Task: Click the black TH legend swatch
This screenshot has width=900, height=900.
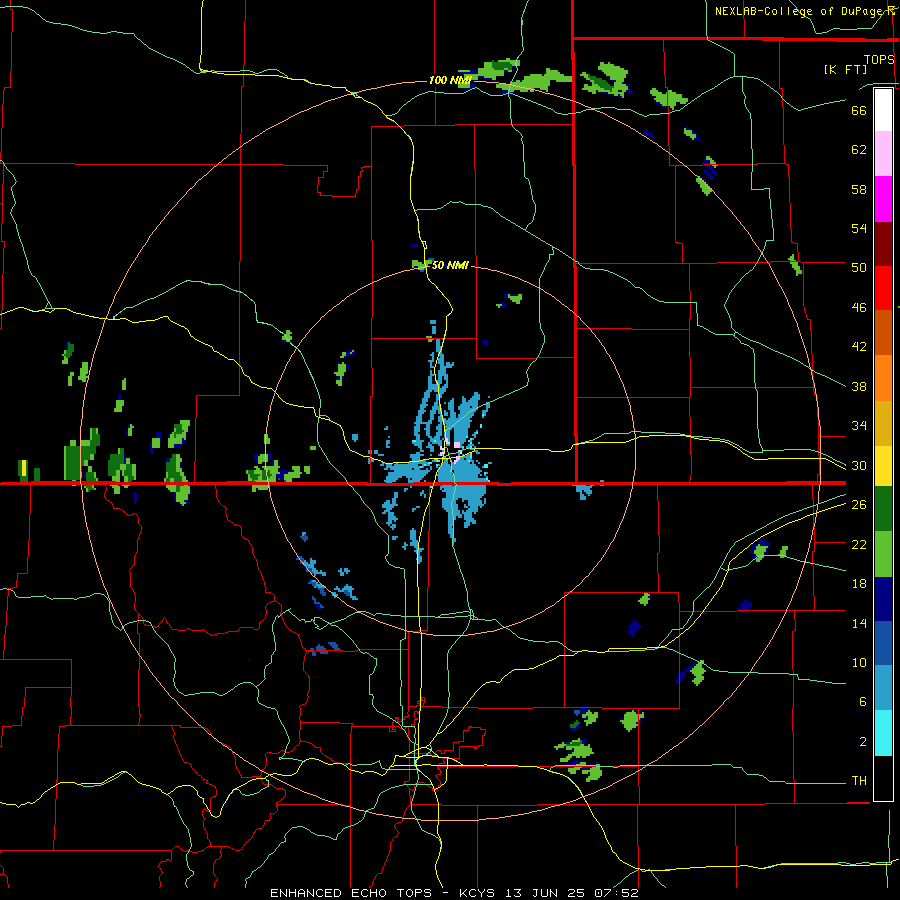Action: tap(883, 778)
